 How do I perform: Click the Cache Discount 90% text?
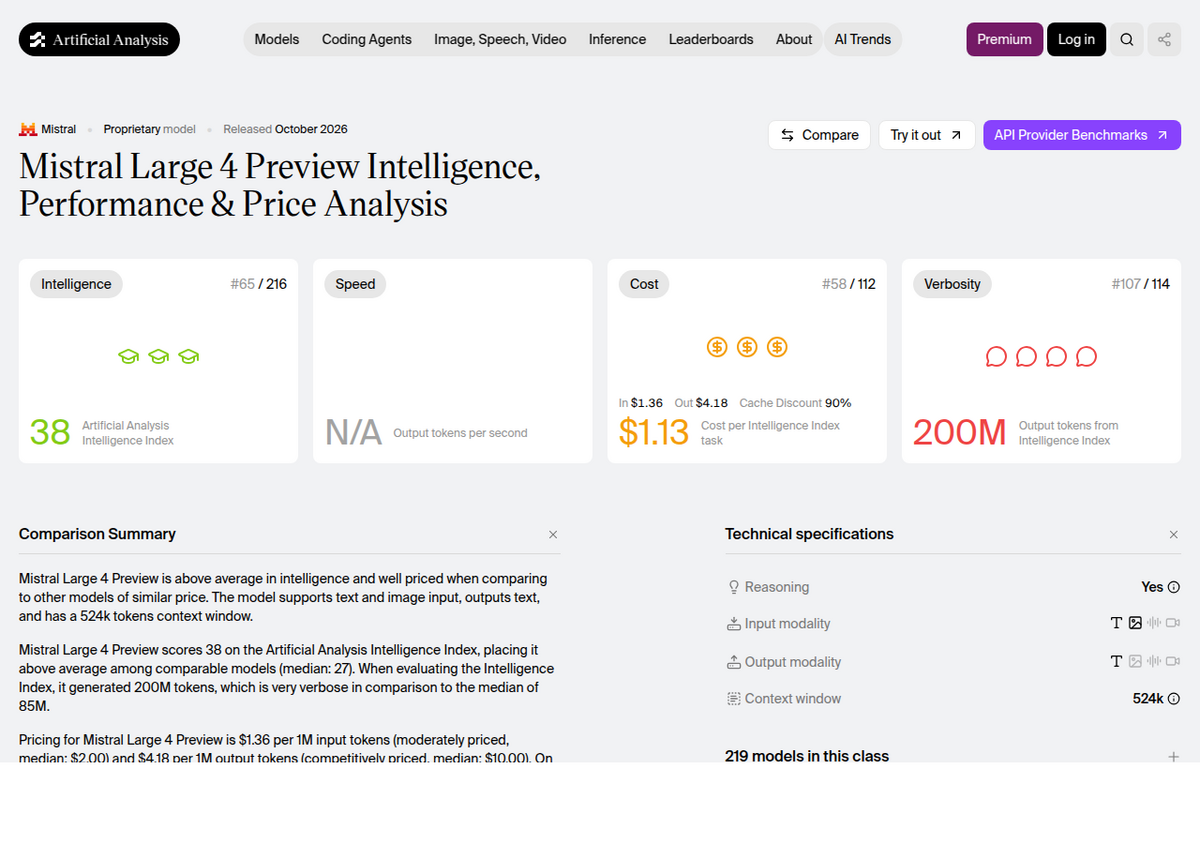point(795,403)
